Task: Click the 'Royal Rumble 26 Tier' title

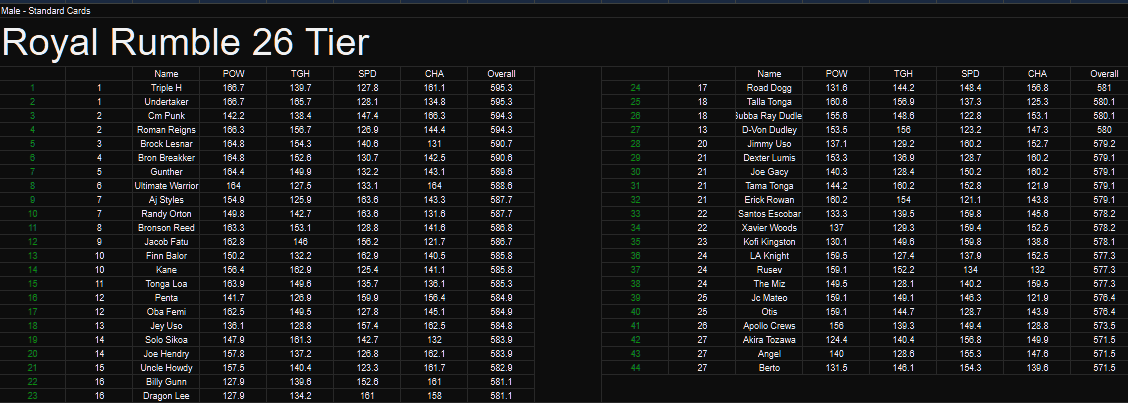Action: [186, 42]
